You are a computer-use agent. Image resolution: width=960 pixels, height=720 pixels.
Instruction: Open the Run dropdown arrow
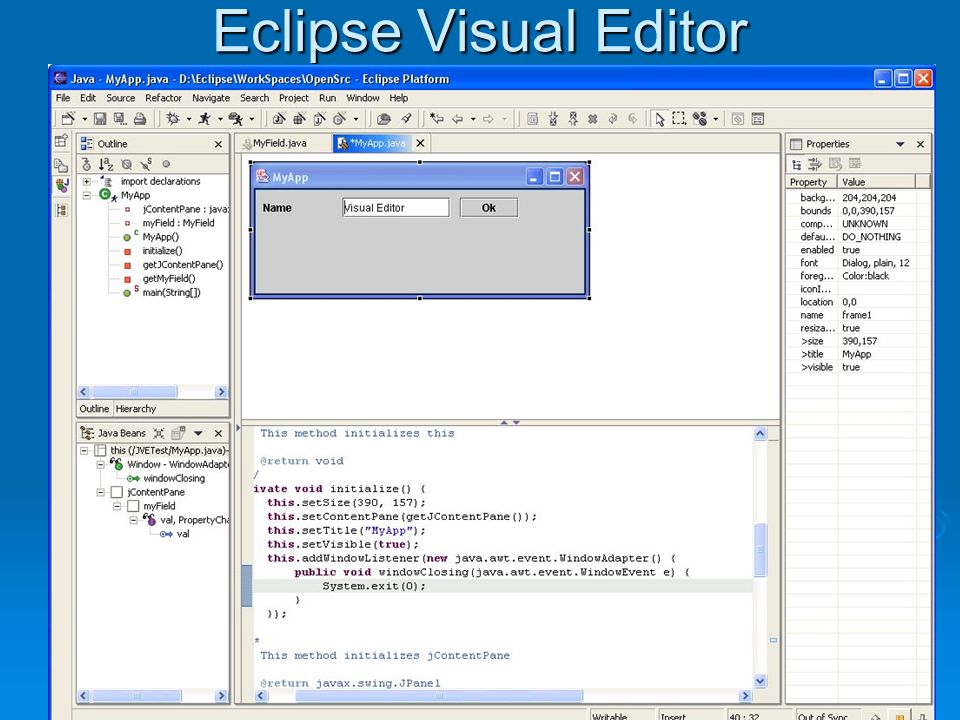coord(220,119)
